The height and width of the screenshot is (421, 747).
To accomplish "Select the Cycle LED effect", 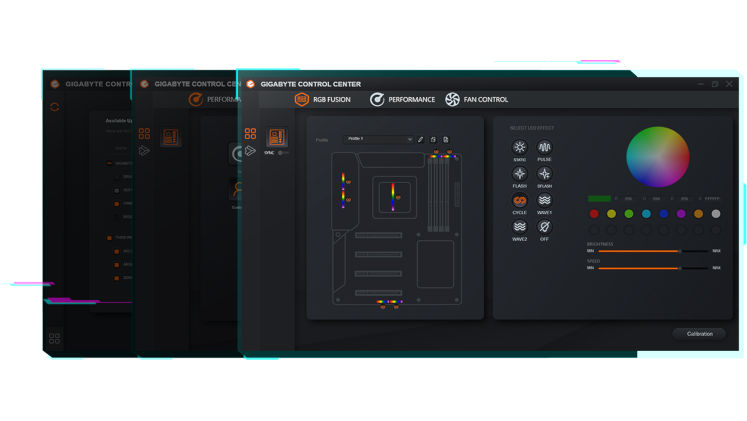I will 519,200.
